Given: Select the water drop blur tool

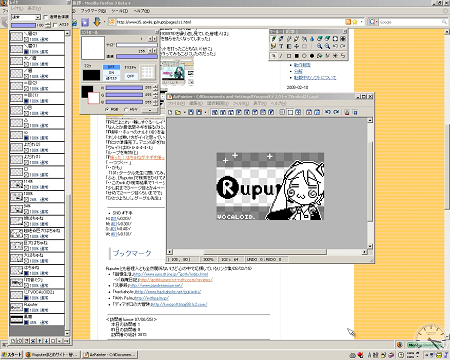Looking at the screenshot, I should (312, 39).
